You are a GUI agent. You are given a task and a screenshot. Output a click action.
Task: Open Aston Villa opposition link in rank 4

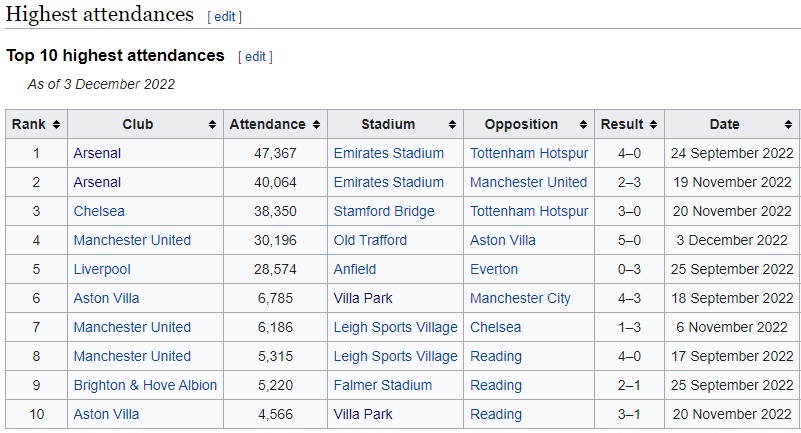click(503, 240)
